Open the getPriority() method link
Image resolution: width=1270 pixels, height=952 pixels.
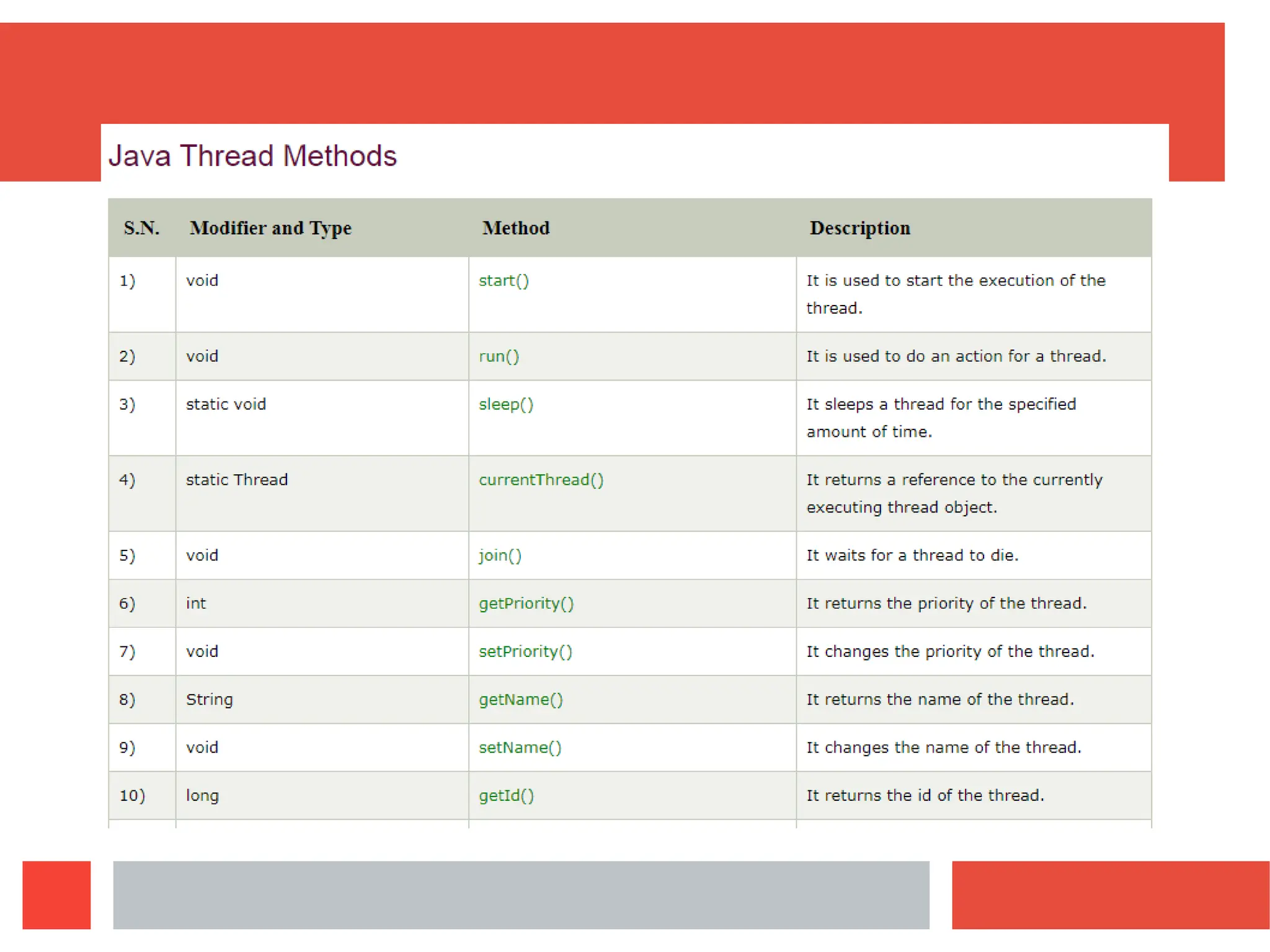[x=526, y=604]
